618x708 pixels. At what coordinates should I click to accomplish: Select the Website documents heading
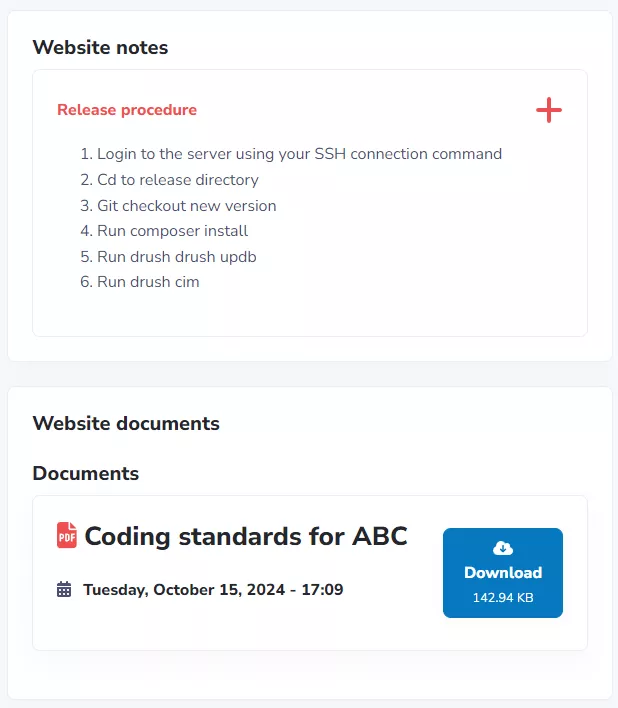tap(126, 423)
